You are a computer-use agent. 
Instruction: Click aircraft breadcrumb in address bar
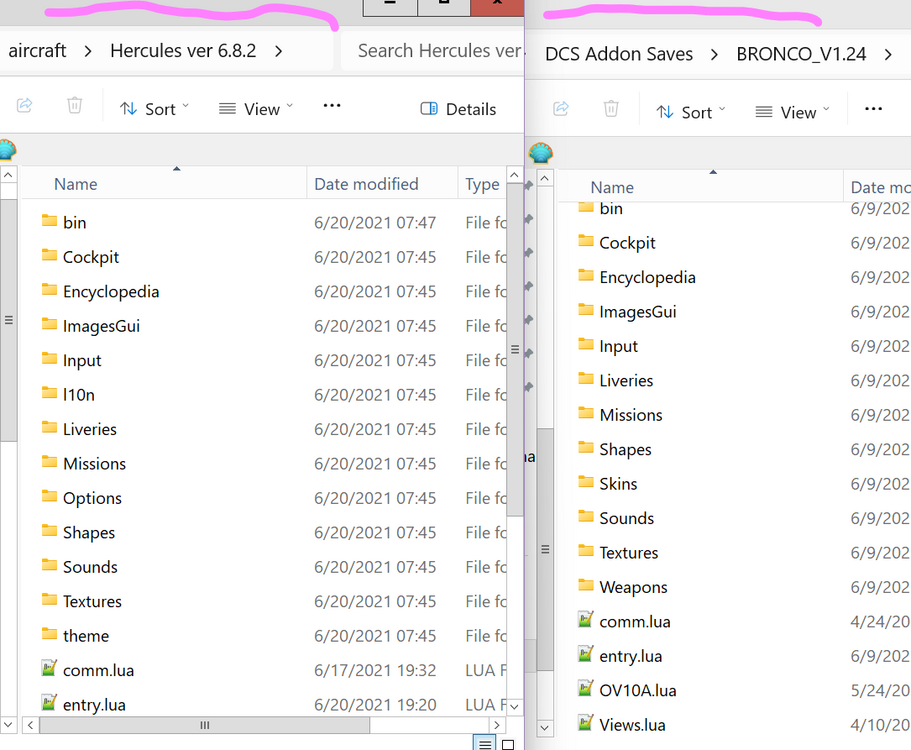coord(37,51)
